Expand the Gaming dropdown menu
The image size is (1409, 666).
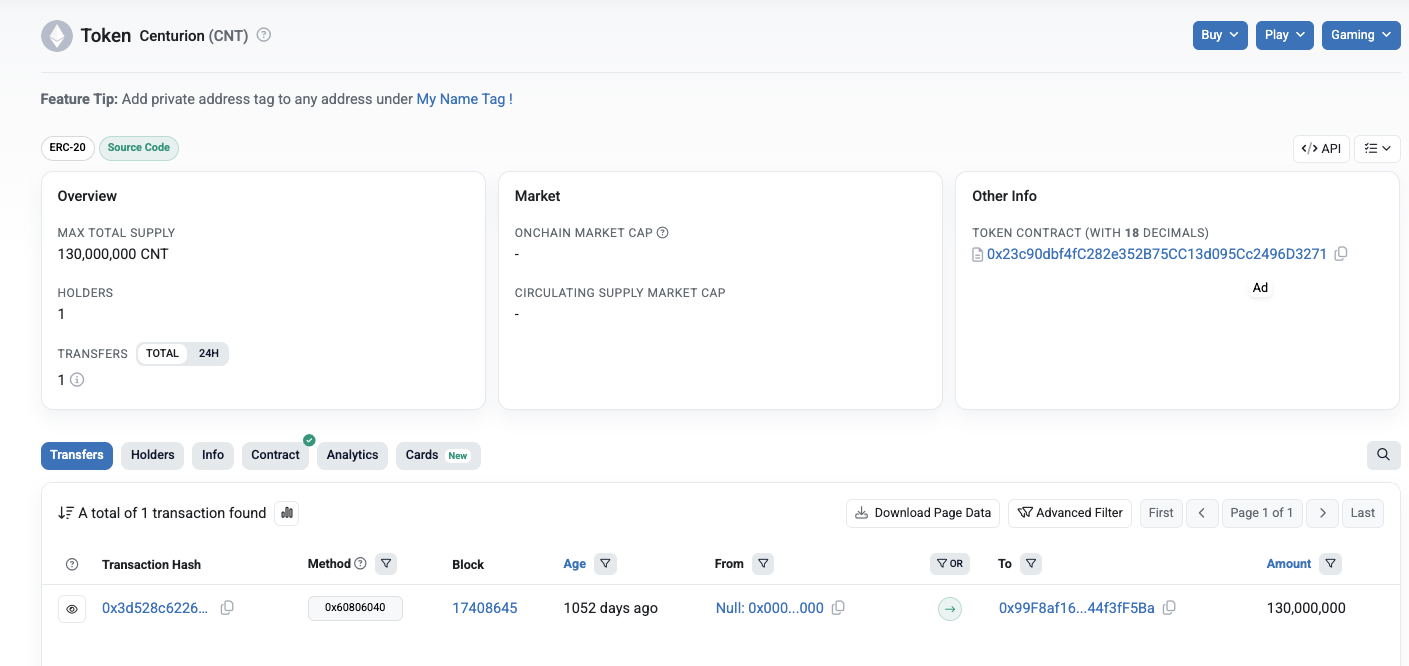1360,35
